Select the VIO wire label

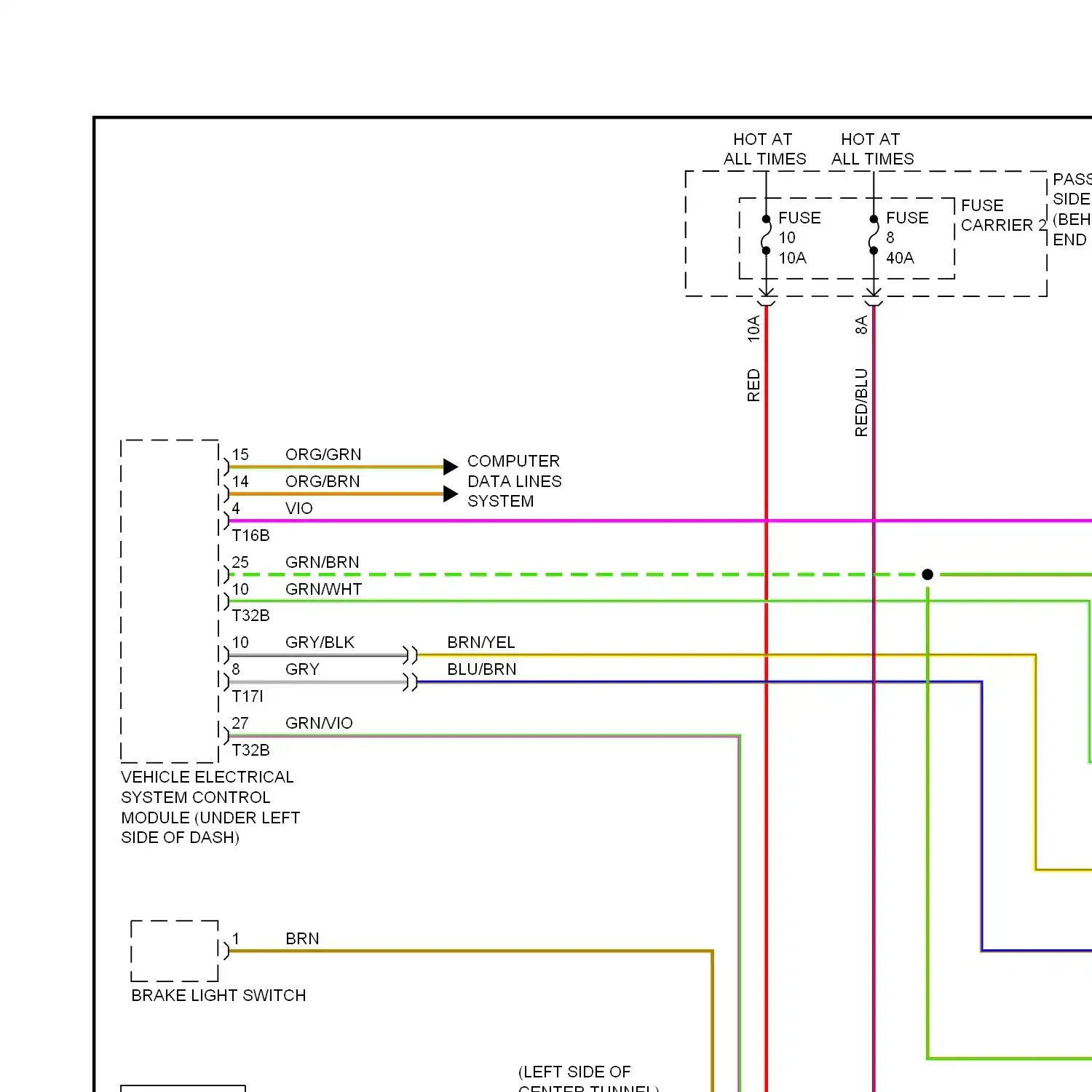pyautogui.click(x=299, y=508)
